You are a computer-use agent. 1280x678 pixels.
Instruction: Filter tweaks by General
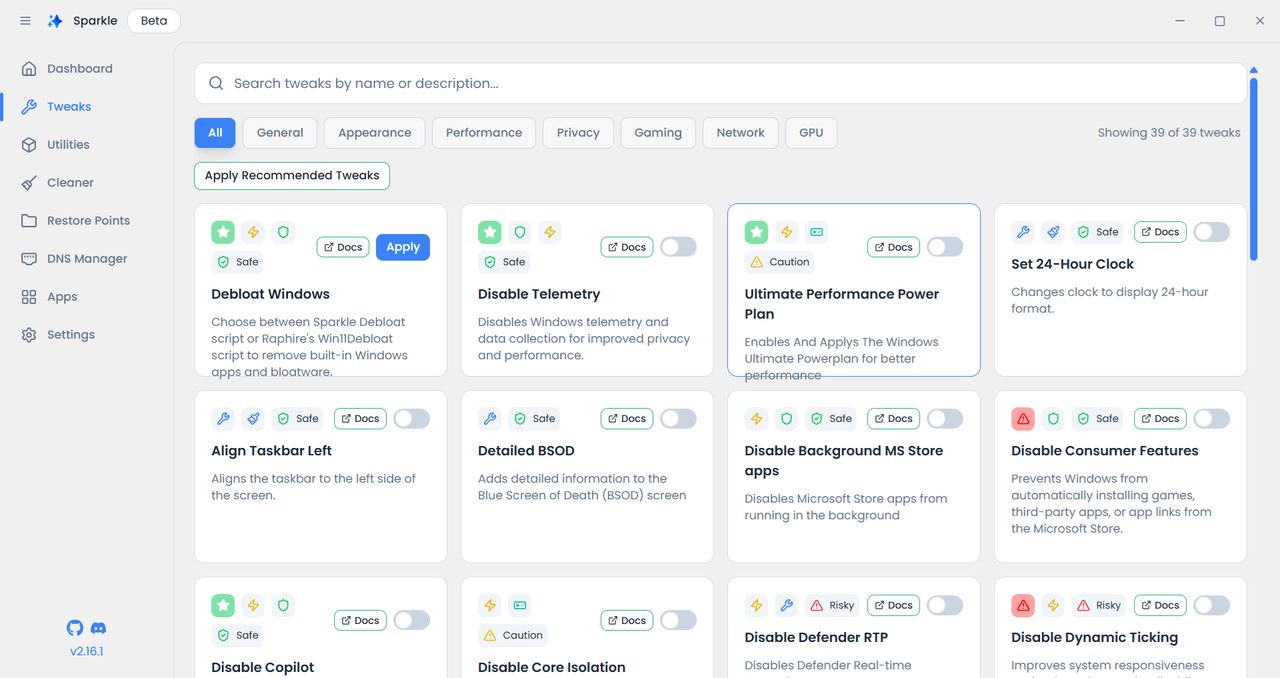coord(280,133)
